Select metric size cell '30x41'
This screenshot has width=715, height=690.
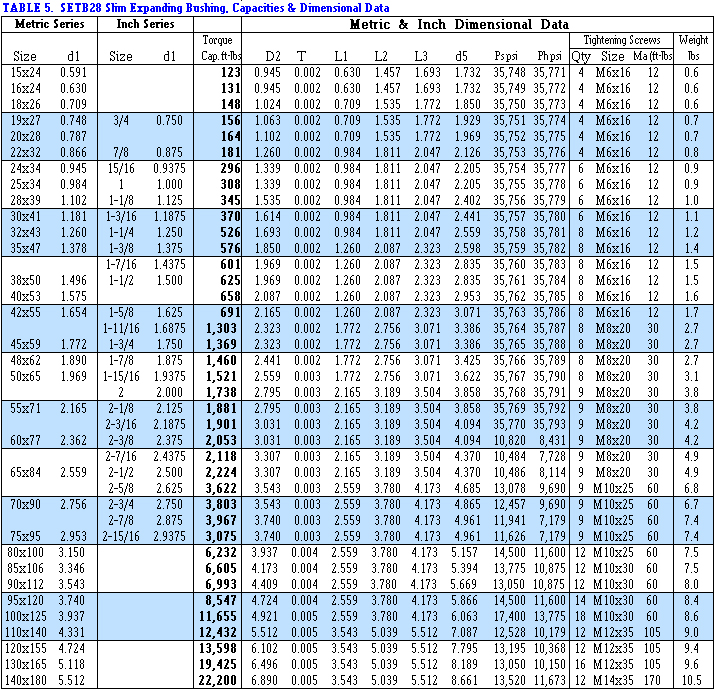[x=26, y=216]
